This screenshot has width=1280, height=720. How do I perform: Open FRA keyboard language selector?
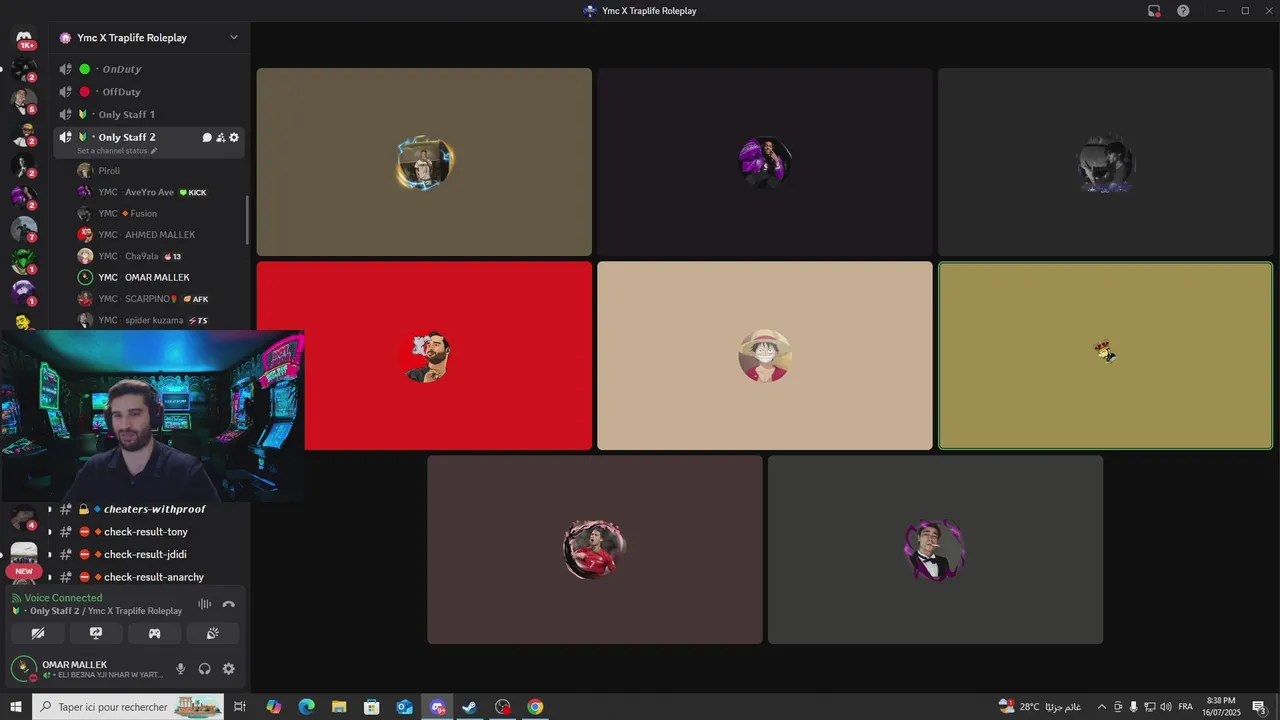(x=1185, y=707)
